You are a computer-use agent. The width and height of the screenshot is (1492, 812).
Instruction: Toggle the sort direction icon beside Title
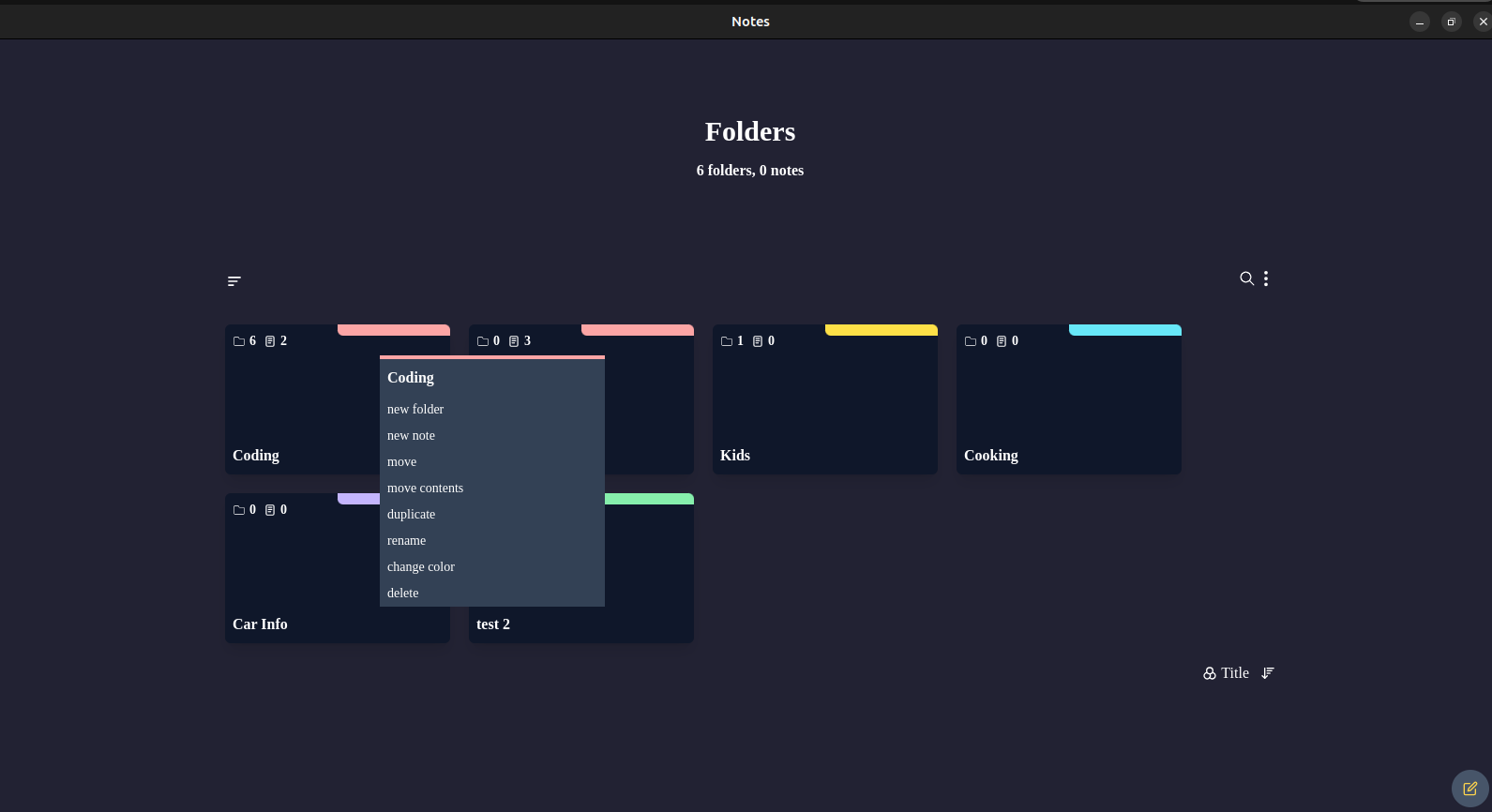(x=1268, y=673)
